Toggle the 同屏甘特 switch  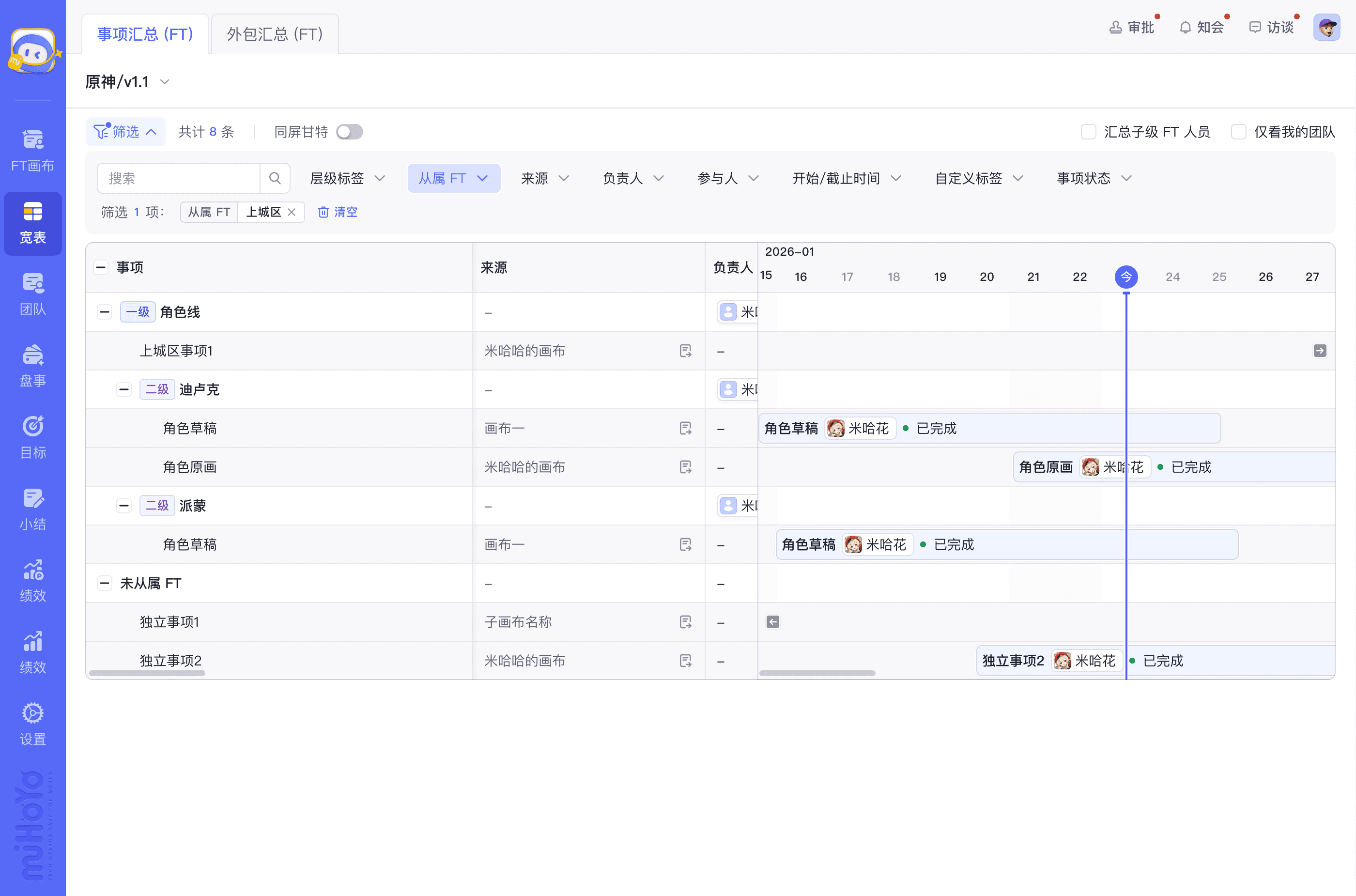click(349, 132)
